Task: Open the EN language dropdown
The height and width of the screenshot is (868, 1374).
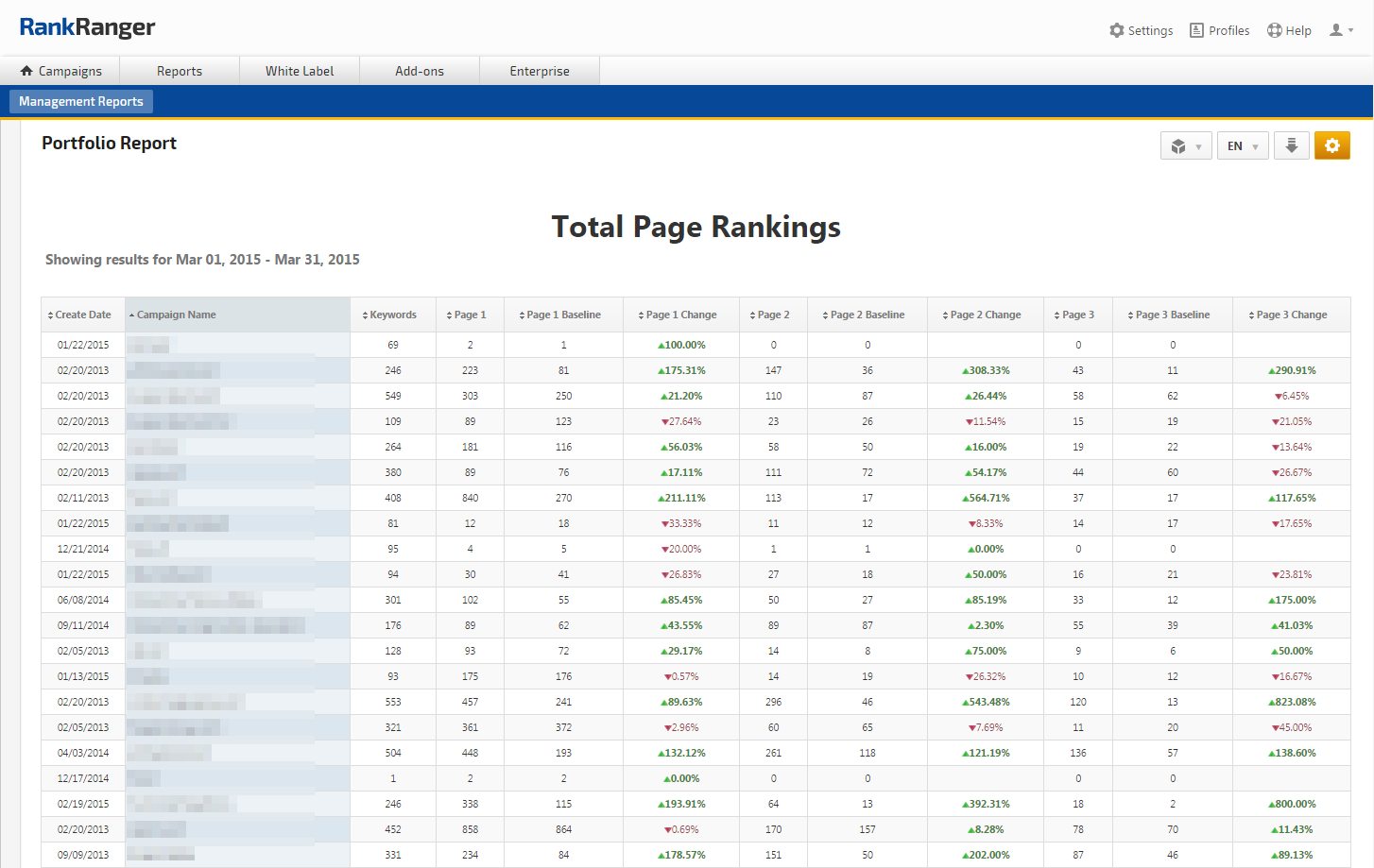Action: point(1242,146)
